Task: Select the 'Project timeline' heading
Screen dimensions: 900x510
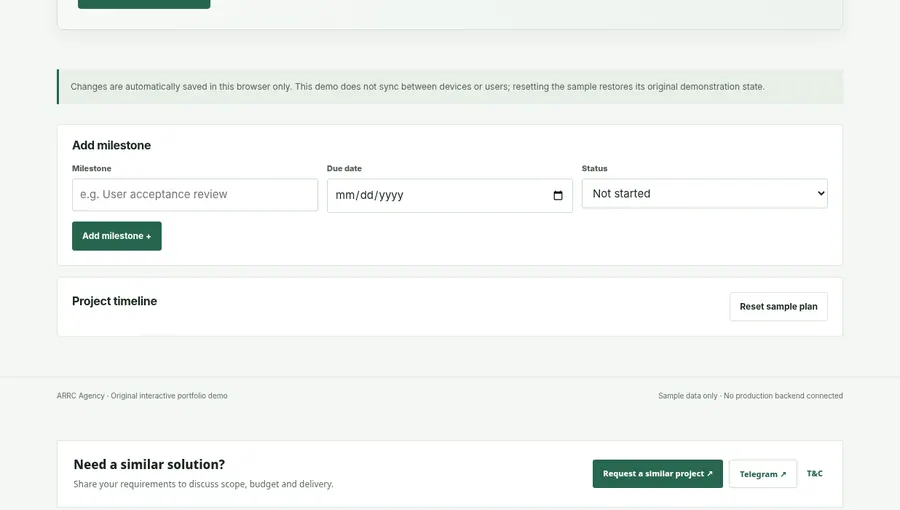Action: tap(114, 301)
